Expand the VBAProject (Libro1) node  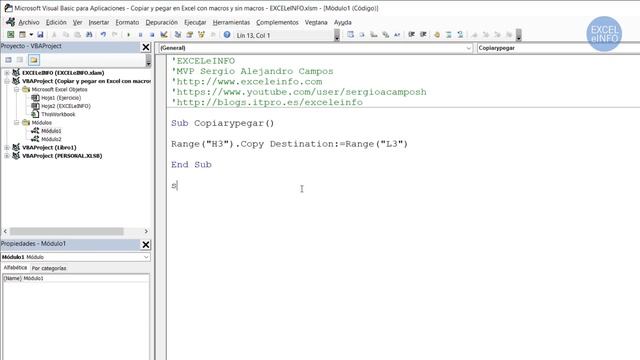7,147
